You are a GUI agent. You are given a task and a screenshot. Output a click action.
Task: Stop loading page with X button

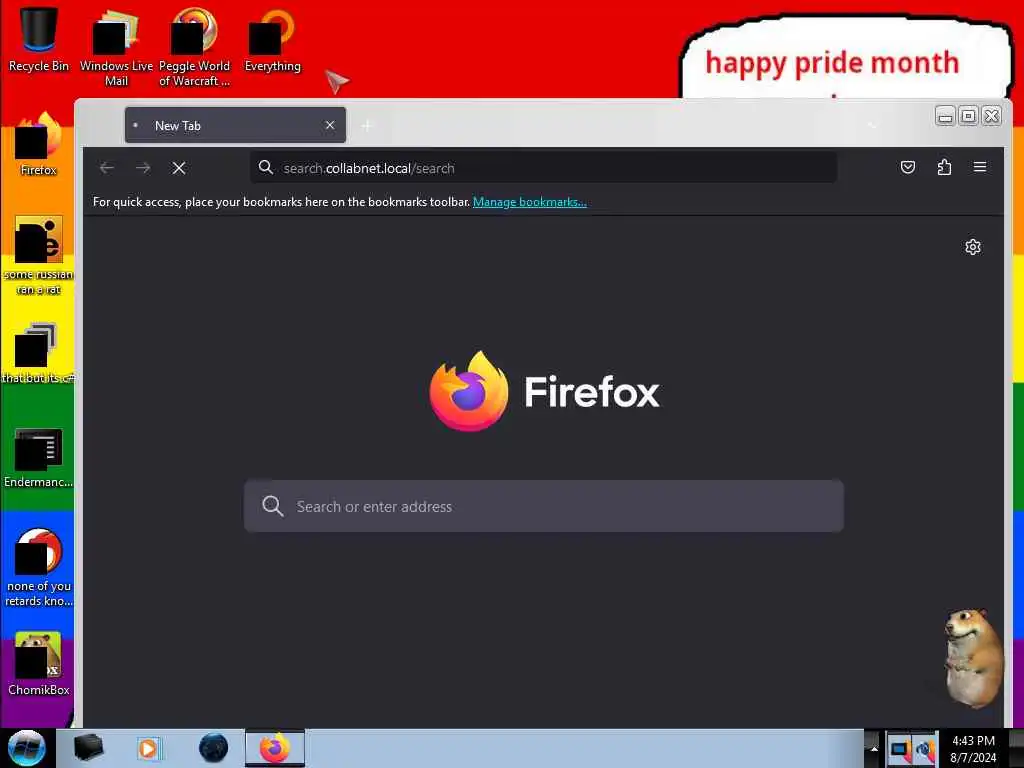coord(179,168)
